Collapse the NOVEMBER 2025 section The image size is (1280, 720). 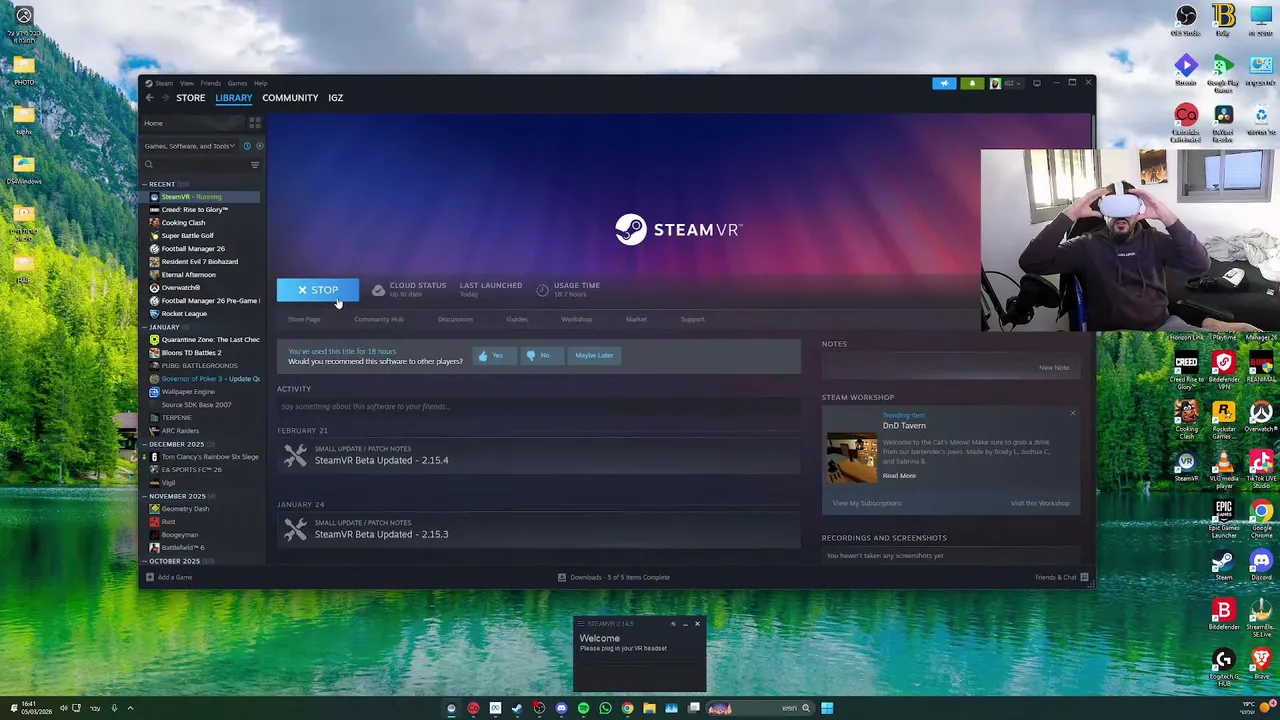click(144, 496)
